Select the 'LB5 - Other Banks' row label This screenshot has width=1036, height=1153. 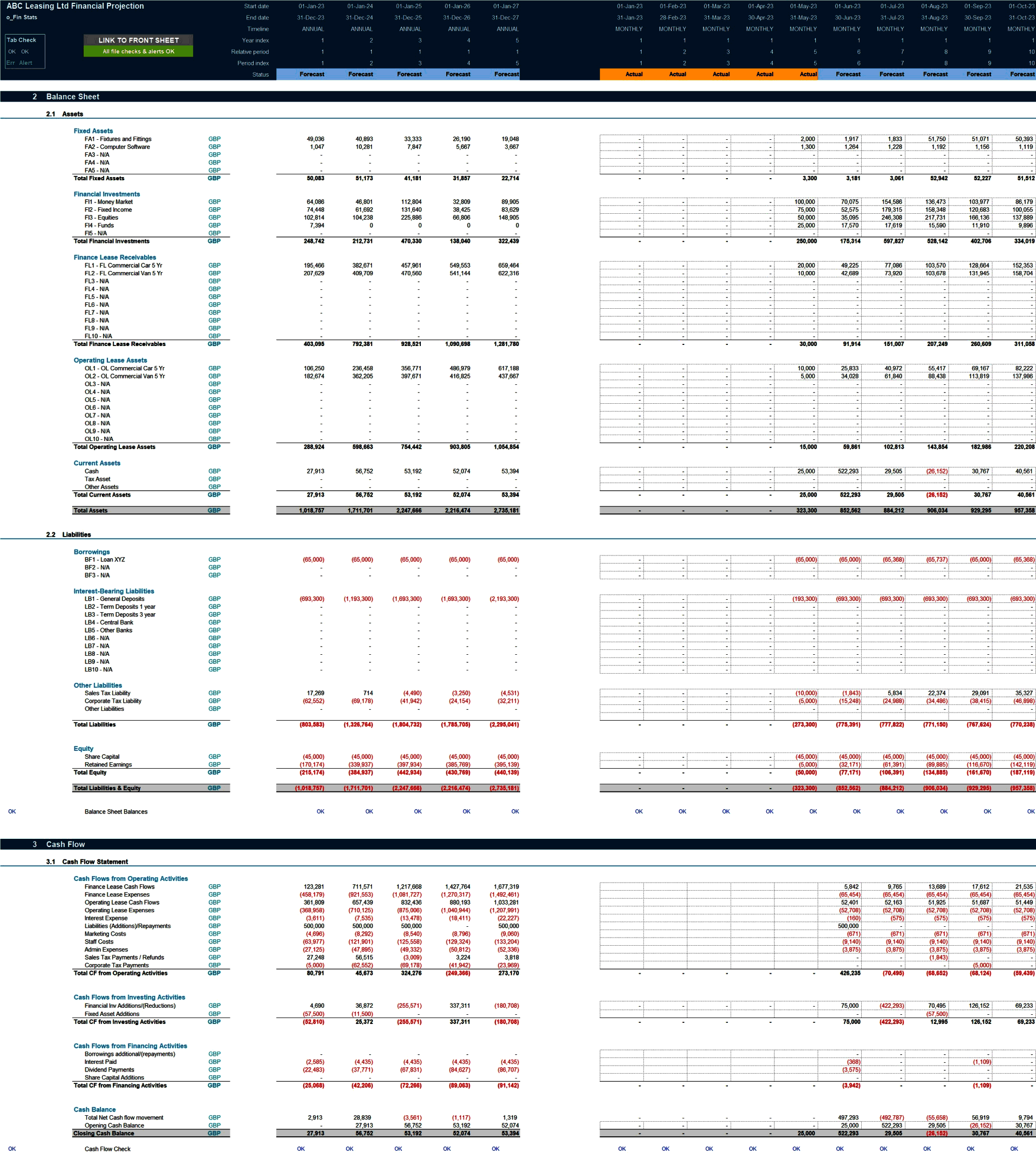108,630
